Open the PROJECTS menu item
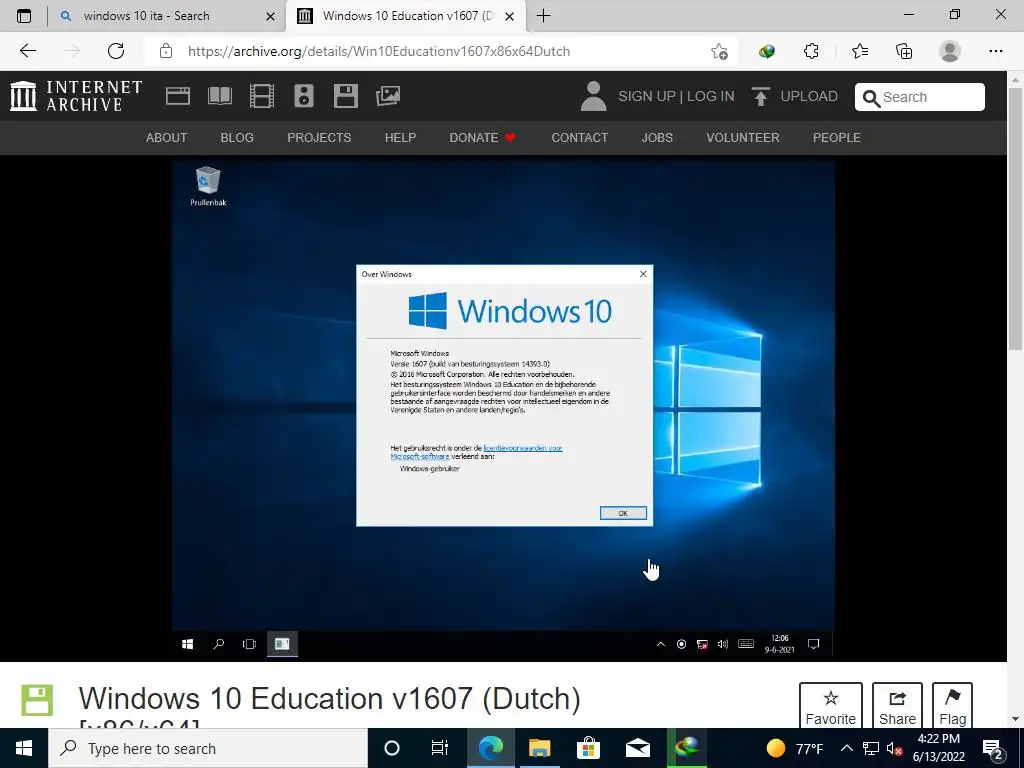The image size is (1024, 768). [x=319, y=138]
